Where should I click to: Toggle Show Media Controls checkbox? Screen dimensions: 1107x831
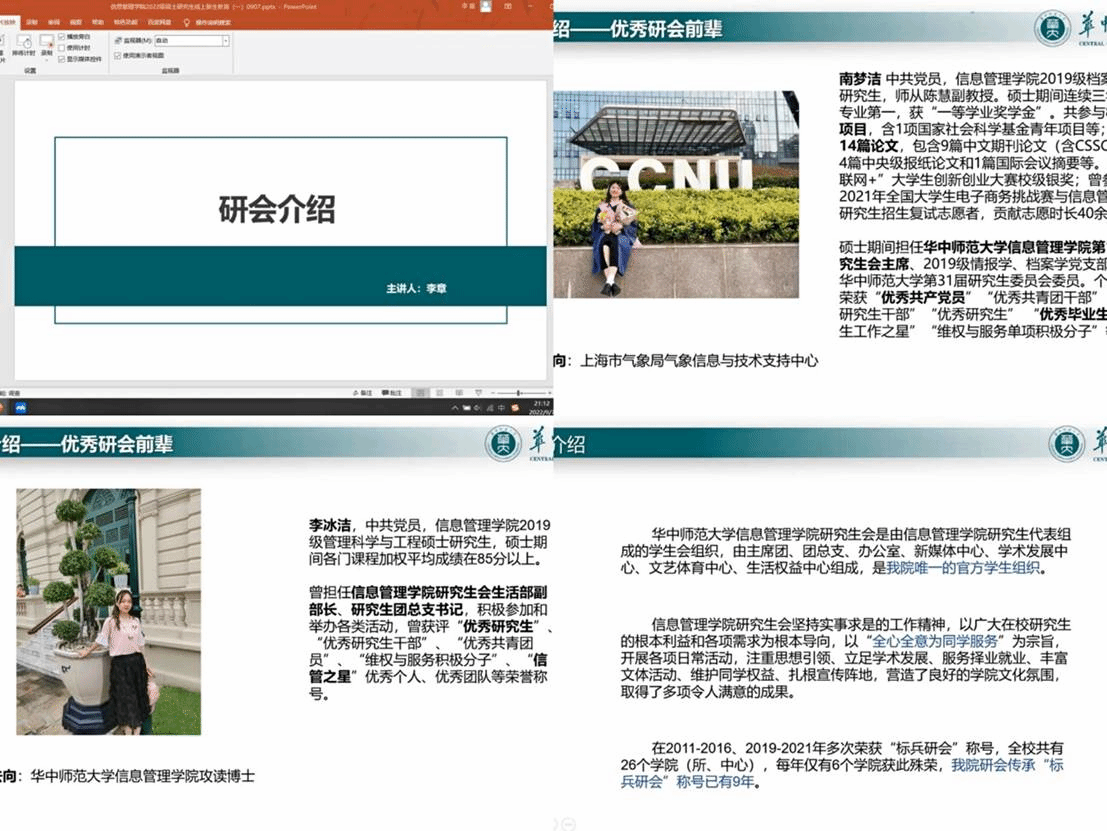(x=62, y=59)
